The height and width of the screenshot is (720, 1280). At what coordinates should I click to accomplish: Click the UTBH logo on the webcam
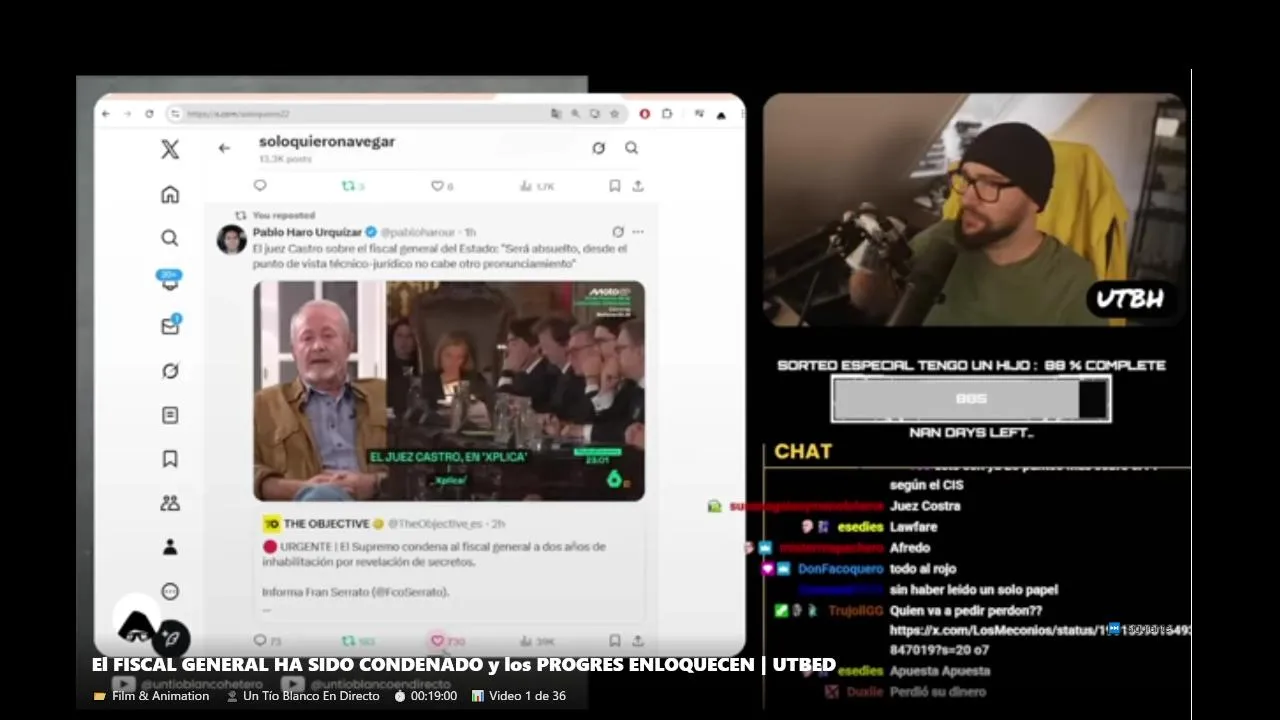[x=1129, y=298]
